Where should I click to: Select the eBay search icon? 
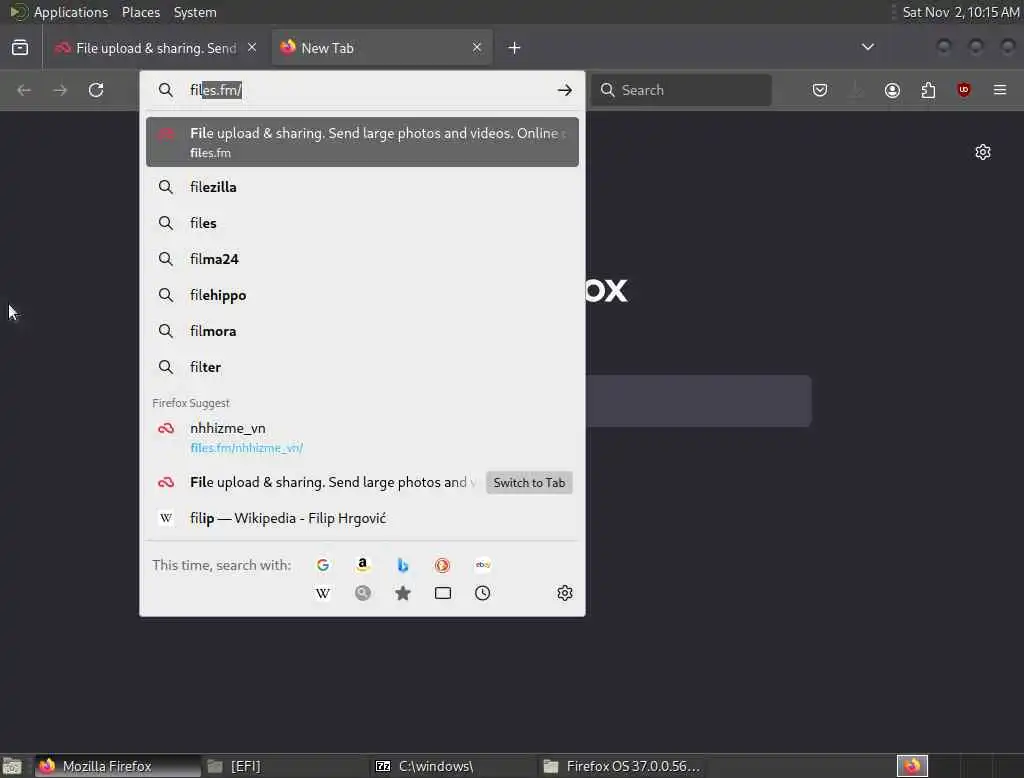point(483,565)
